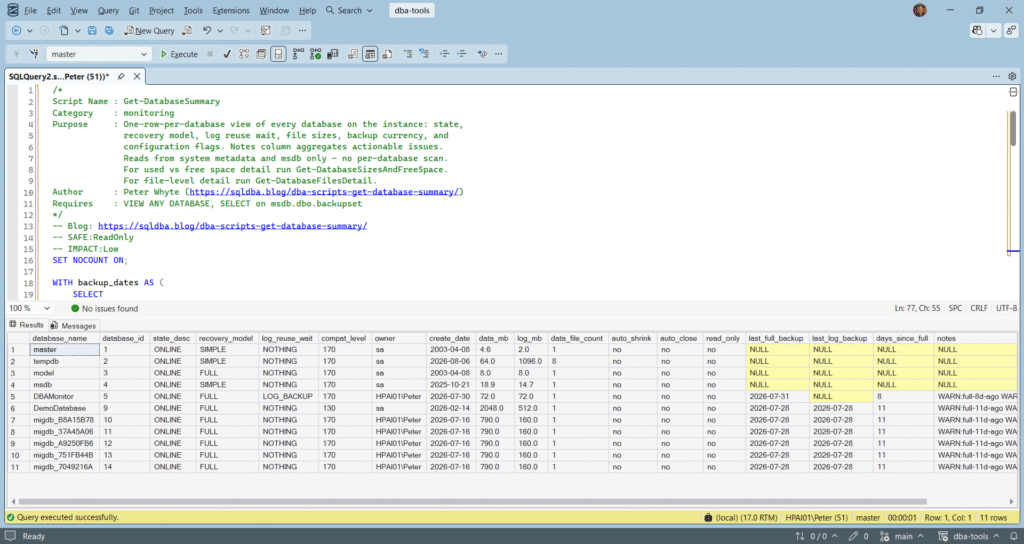Expand the Navigate Backward dropdown arrow
The width and height of the screenshot is (1024, 544).
click(x=29, y=31)
